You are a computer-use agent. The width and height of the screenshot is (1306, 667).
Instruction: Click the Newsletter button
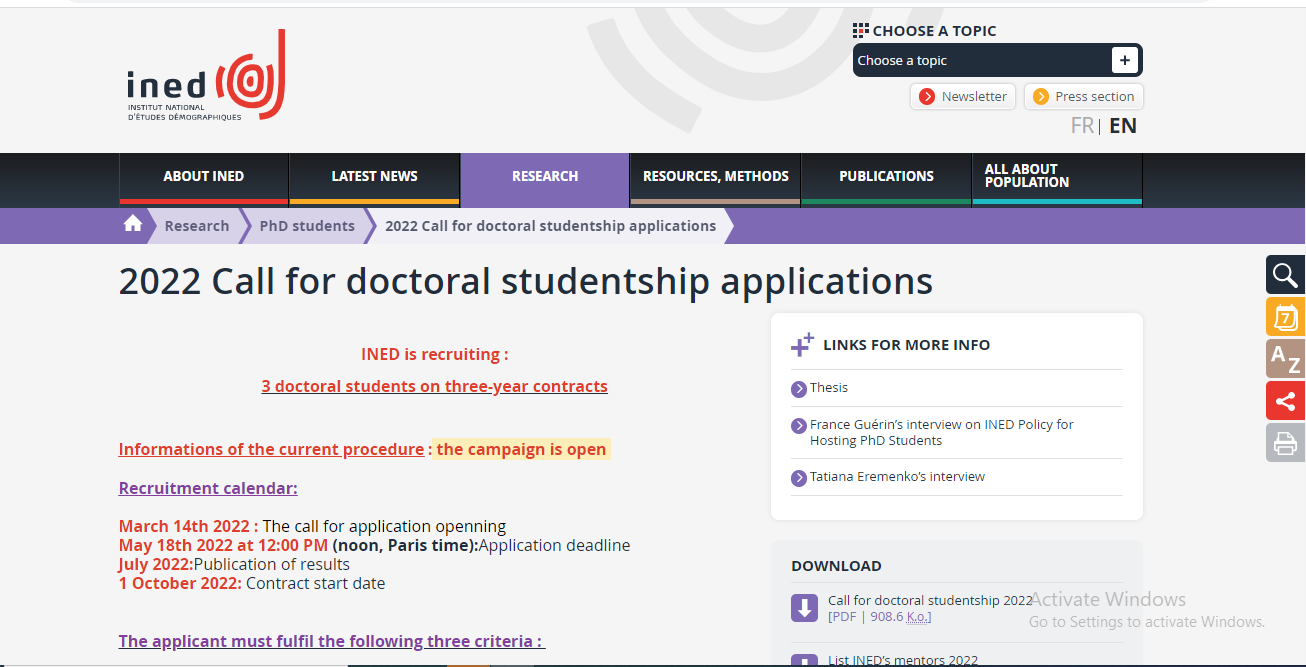(x=963, y=97)
